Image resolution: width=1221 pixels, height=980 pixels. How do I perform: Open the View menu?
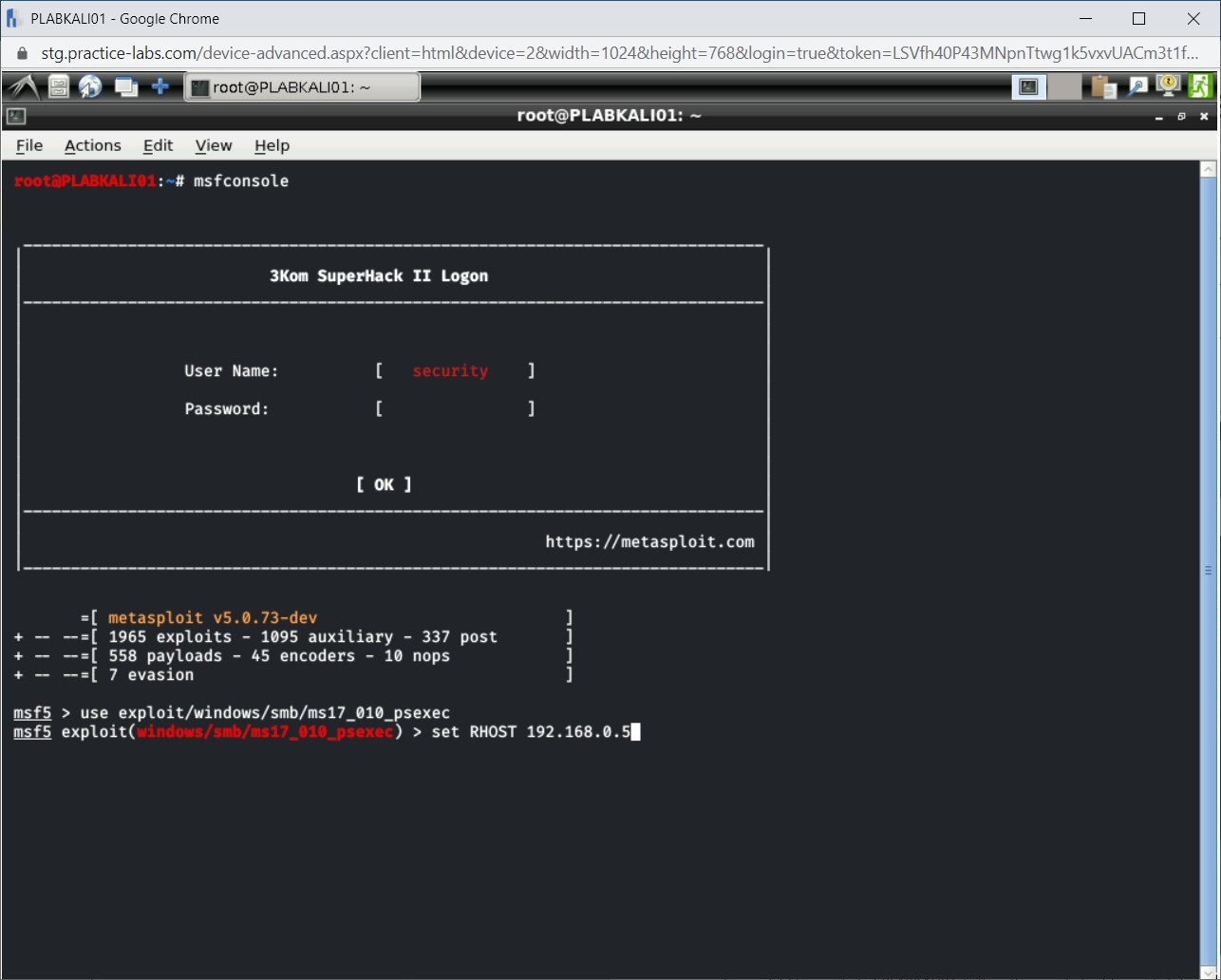pos(213,145)
